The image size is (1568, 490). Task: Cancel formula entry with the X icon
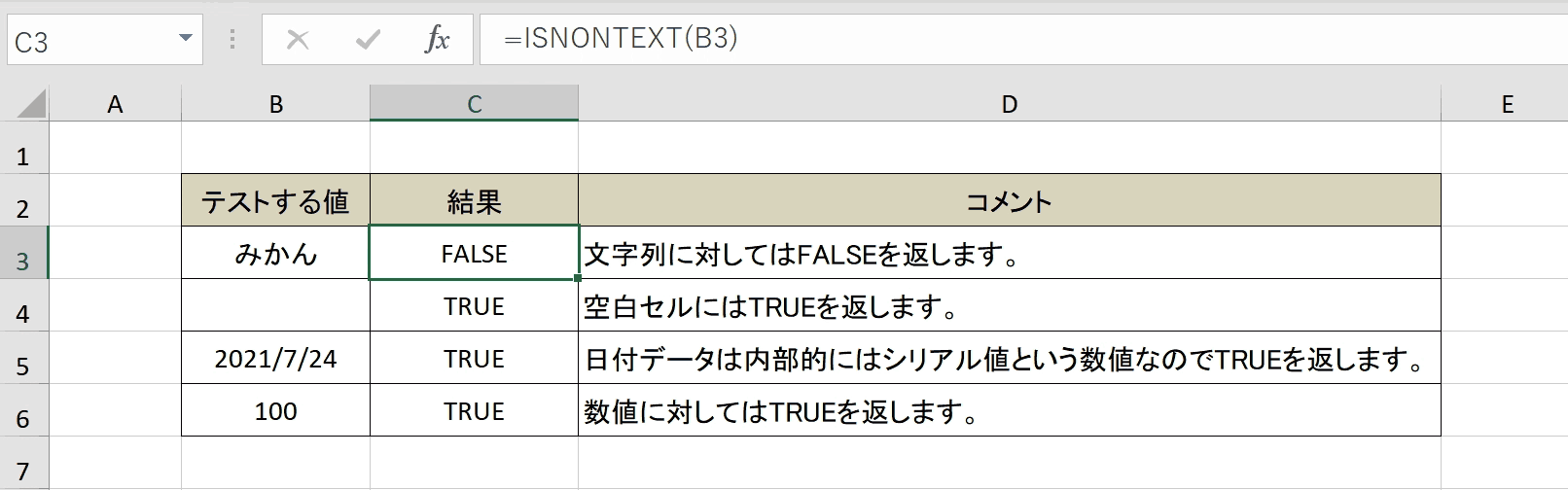(x=298, y=40)
